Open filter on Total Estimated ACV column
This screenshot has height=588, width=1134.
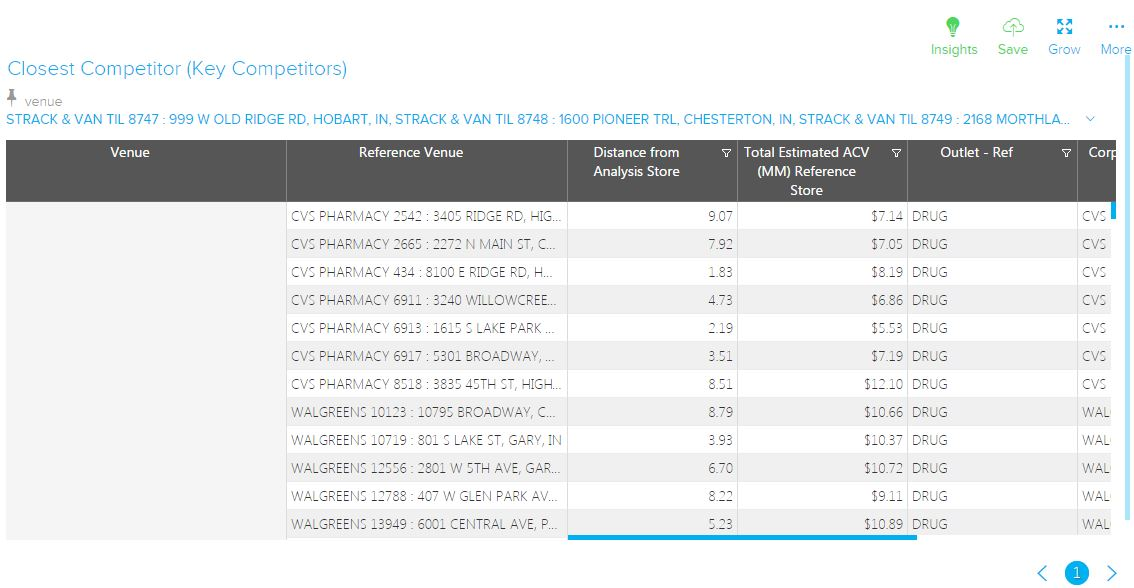[896, 153]
